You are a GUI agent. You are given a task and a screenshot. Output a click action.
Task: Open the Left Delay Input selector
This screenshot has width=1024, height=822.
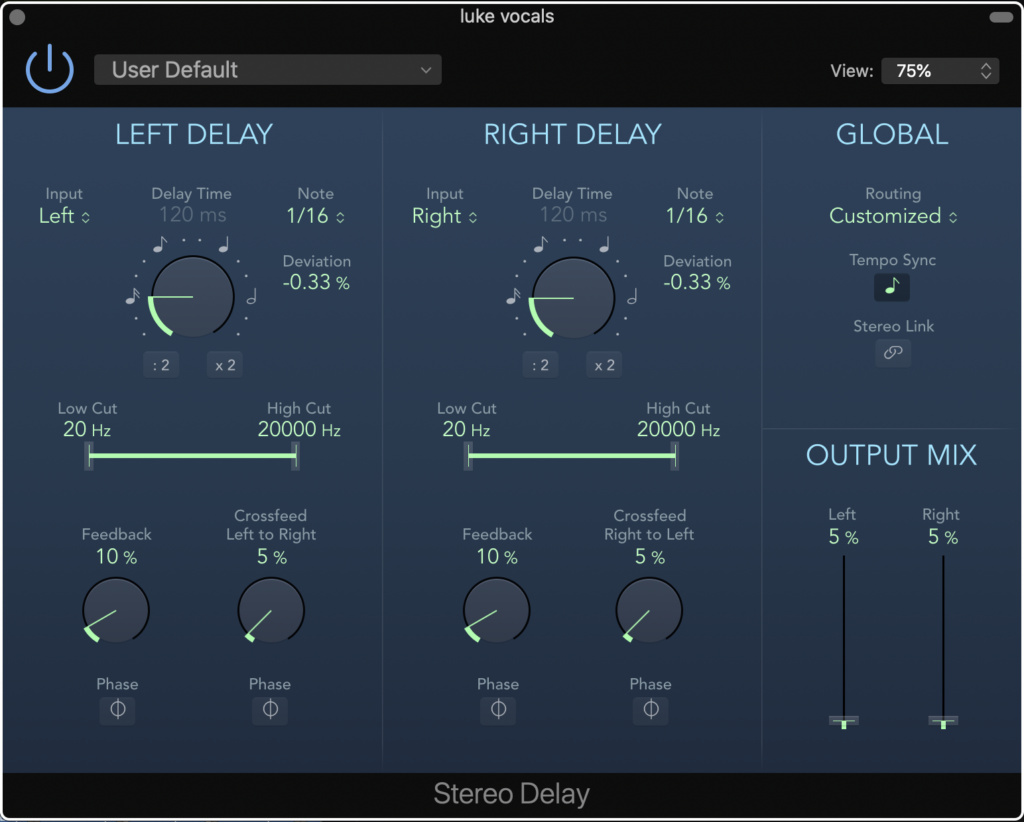click(x=64, y=215)
